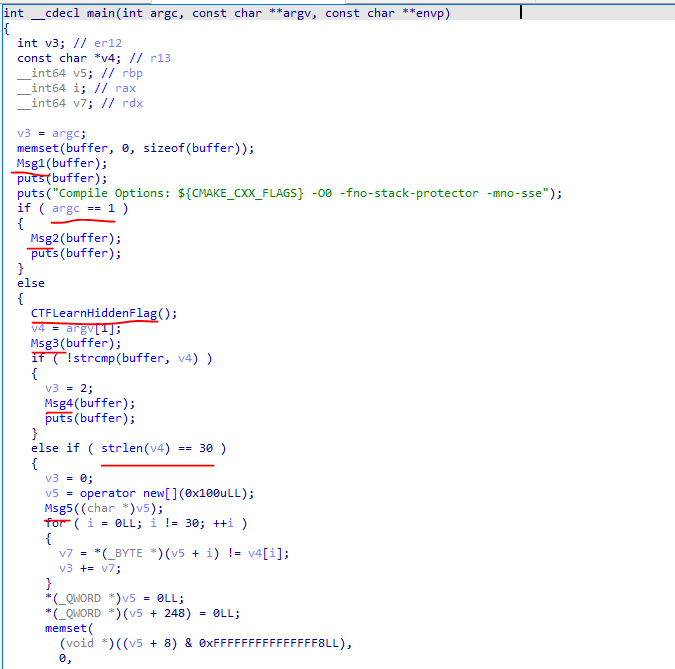Select the 0x100uLL allocation size
Image resolution: width=675 pixels, height=669 pixels.
pos(213,493)
